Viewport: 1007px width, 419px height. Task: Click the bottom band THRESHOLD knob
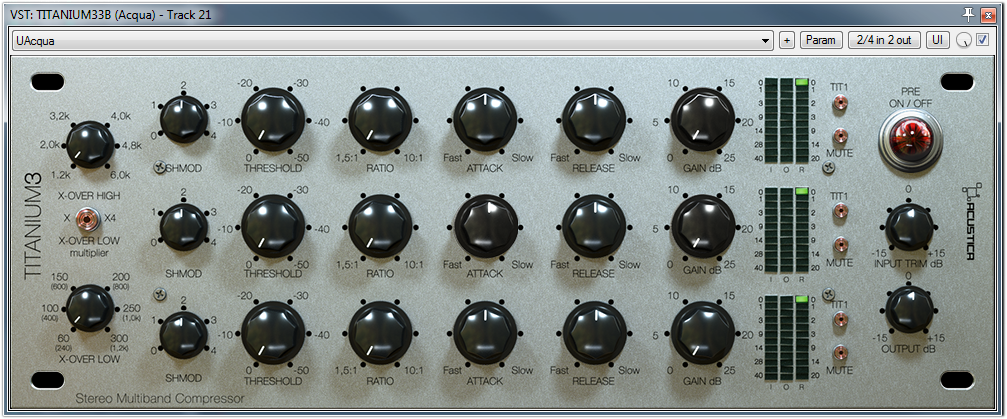[x=273, y=334]
